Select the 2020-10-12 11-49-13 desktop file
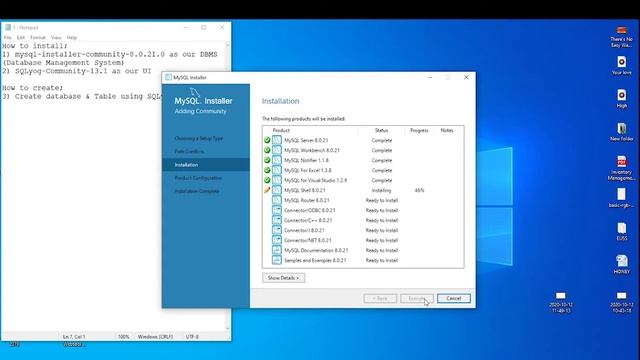 pos(560,302)
